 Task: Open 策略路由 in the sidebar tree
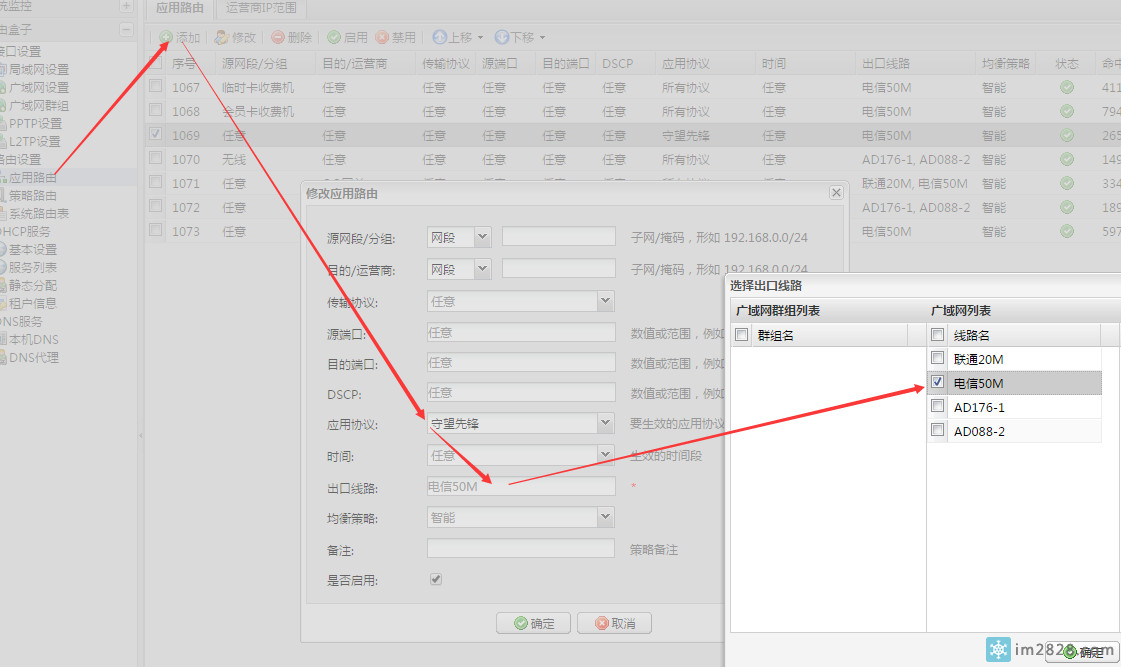point(33,195)
